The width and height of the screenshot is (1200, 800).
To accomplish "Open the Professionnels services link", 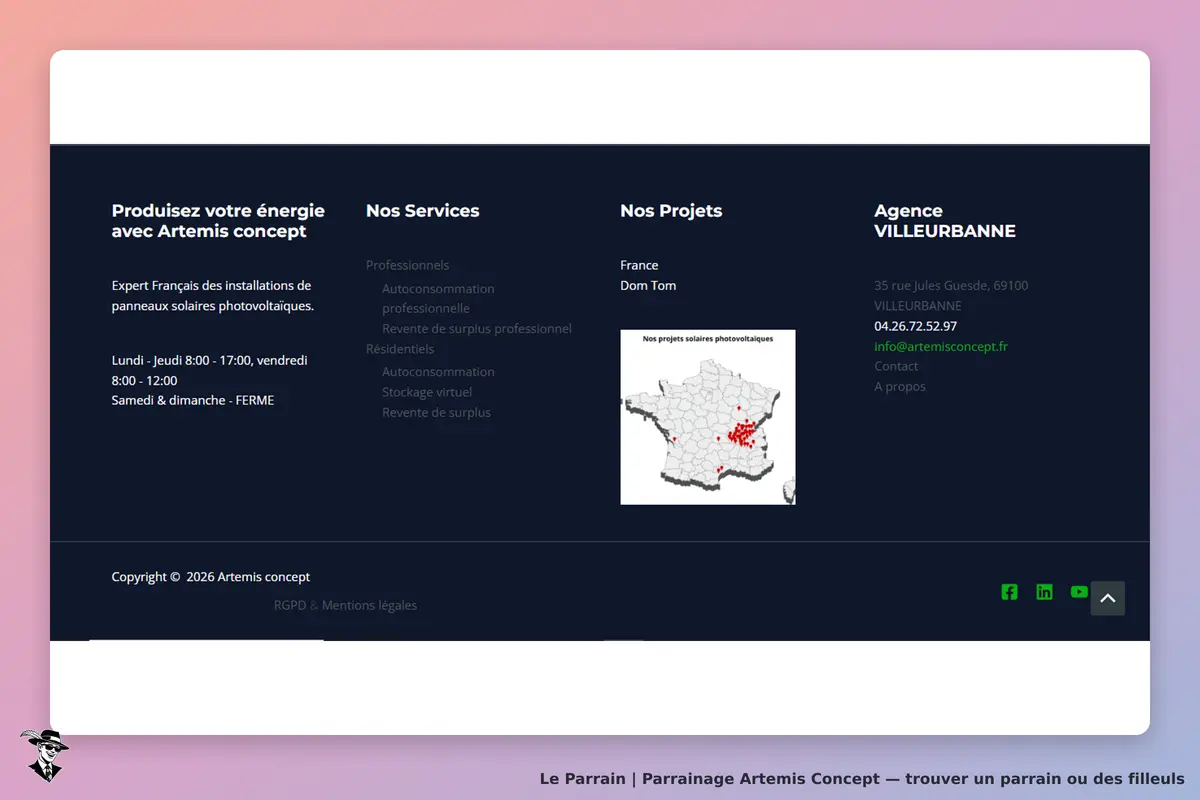I will click(x=407, y=265).
